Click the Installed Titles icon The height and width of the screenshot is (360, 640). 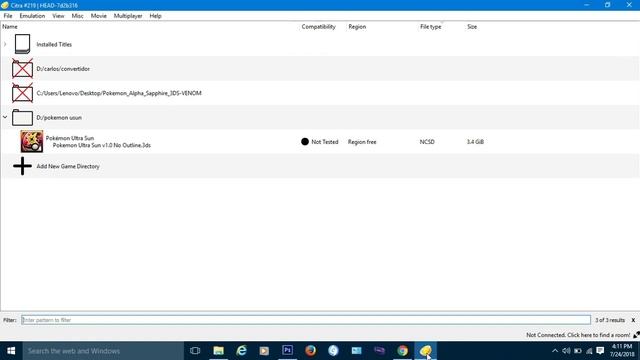22,44
